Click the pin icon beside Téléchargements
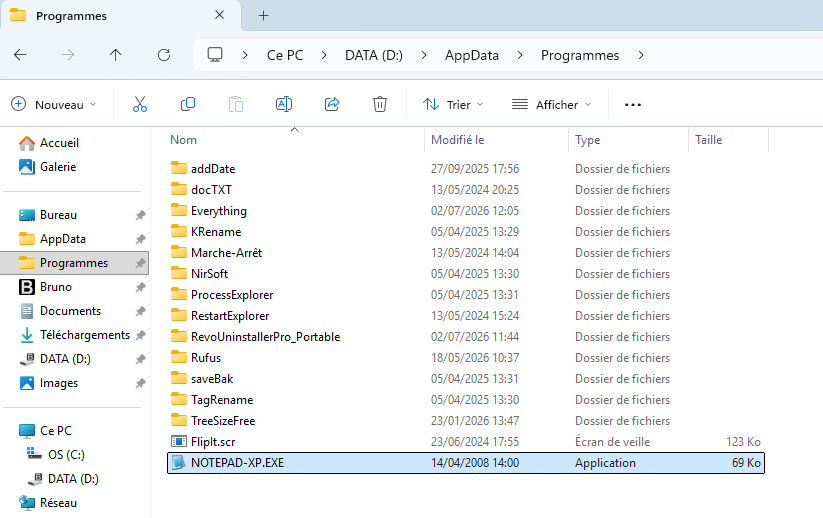 tap(140, 335)
